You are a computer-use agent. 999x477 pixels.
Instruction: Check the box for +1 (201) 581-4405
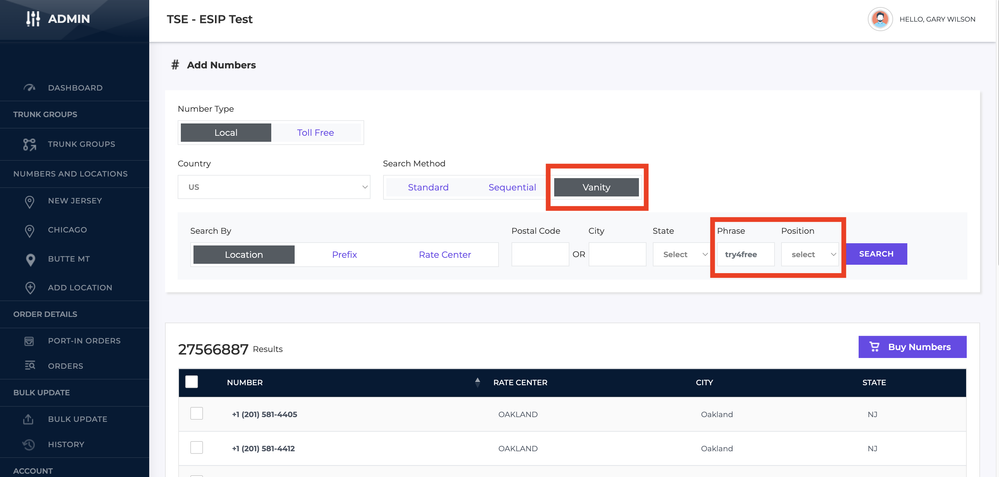click(x=196, y=413)
